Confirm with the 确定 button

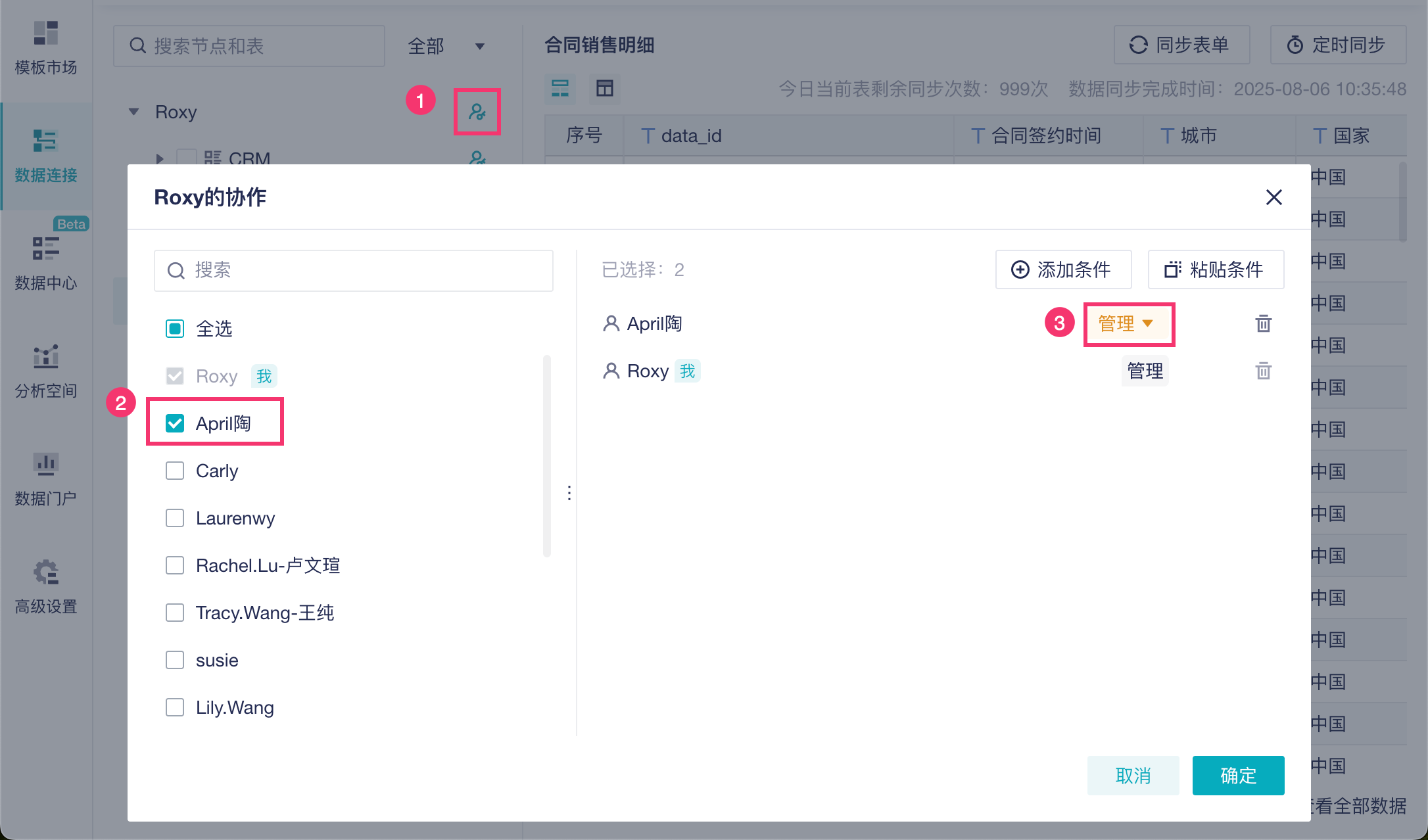point(1237,776)
